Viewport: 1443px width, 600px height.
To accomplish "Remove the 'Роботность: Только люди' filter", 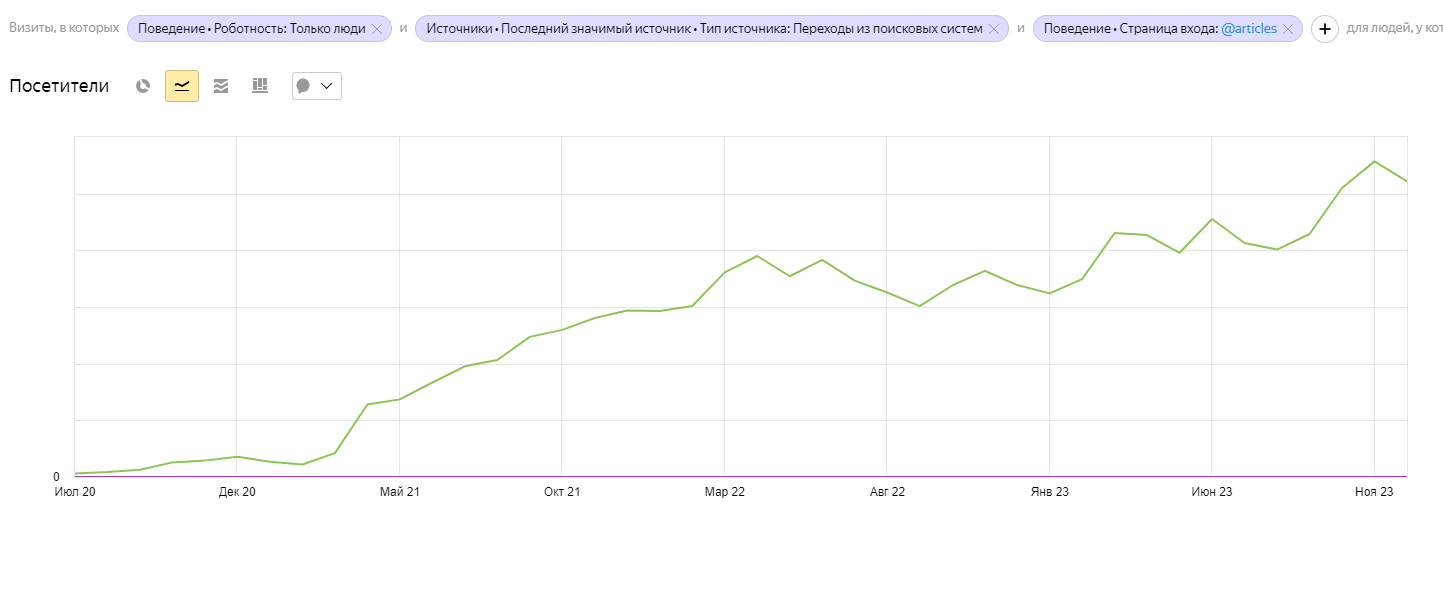I will click(x=377, y=30).
